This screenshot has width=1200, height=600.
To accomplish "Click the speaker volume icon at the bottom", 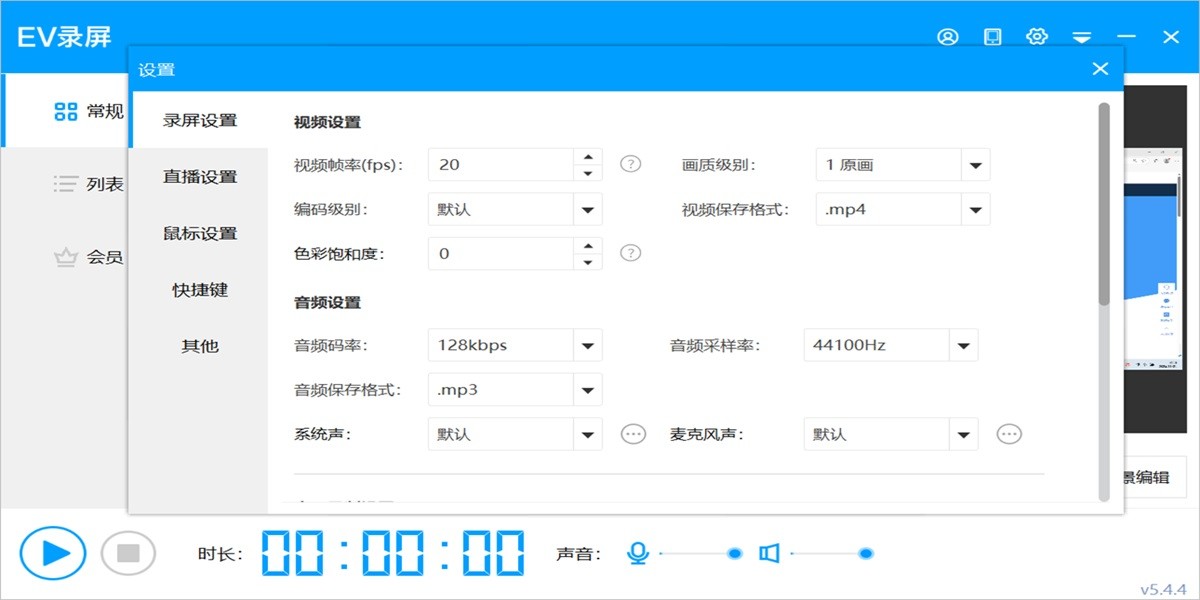I will click(x=768, y=551).
